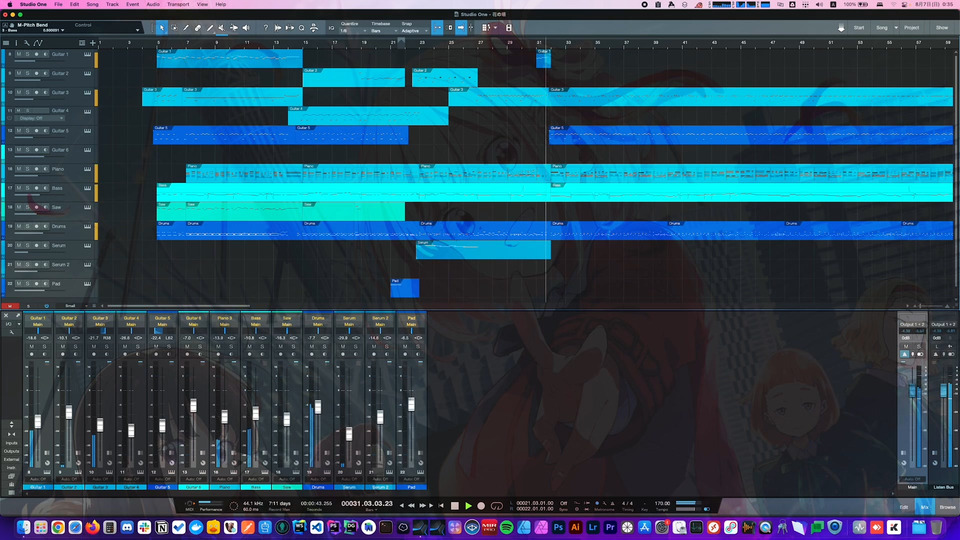Image resolution: width=960 pixels, height=540 pixels.
Task: Click the Record button in transport
Action: tap(481, 506)
